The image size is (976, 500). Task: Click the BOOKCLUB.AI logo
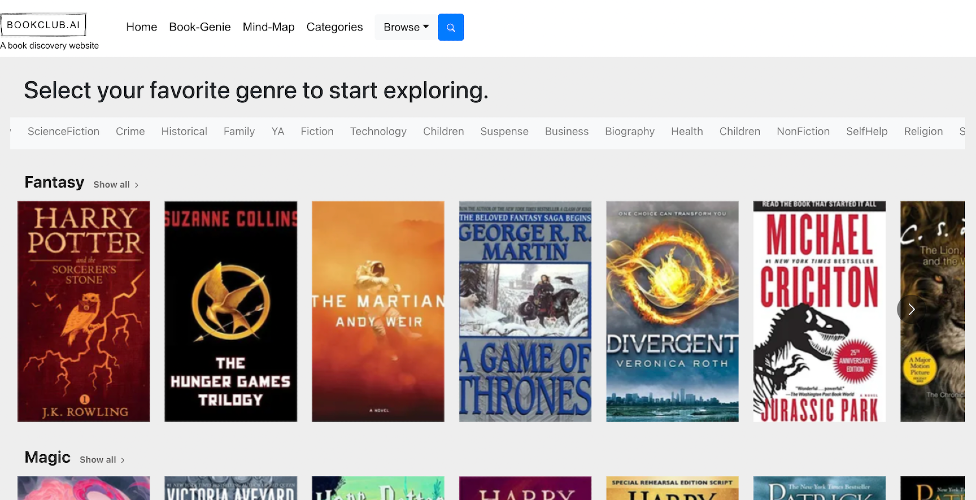44,25
